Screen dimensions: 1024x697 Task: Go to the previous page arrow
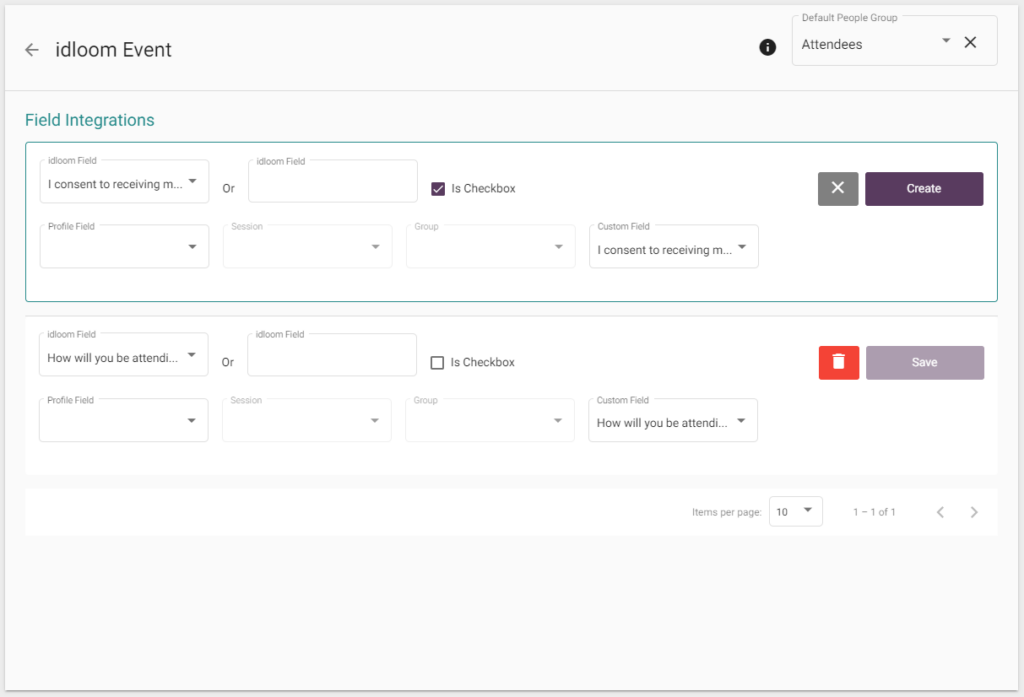pyautogui.click(x=940, y=512)
